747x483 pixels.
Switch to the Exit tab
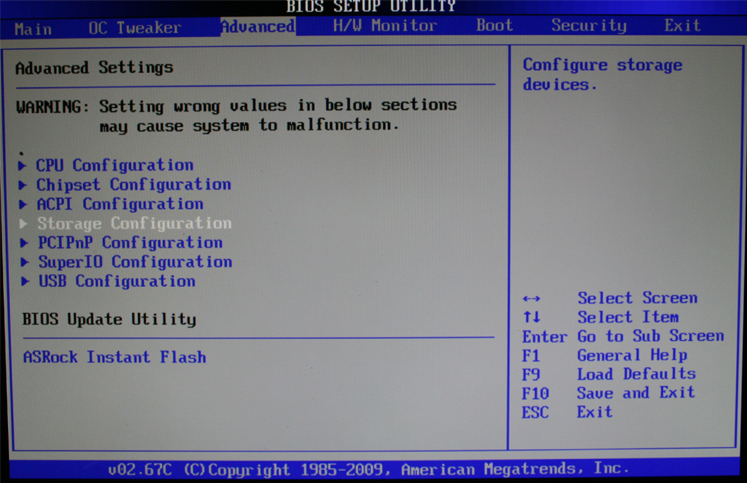pos(683,25)
